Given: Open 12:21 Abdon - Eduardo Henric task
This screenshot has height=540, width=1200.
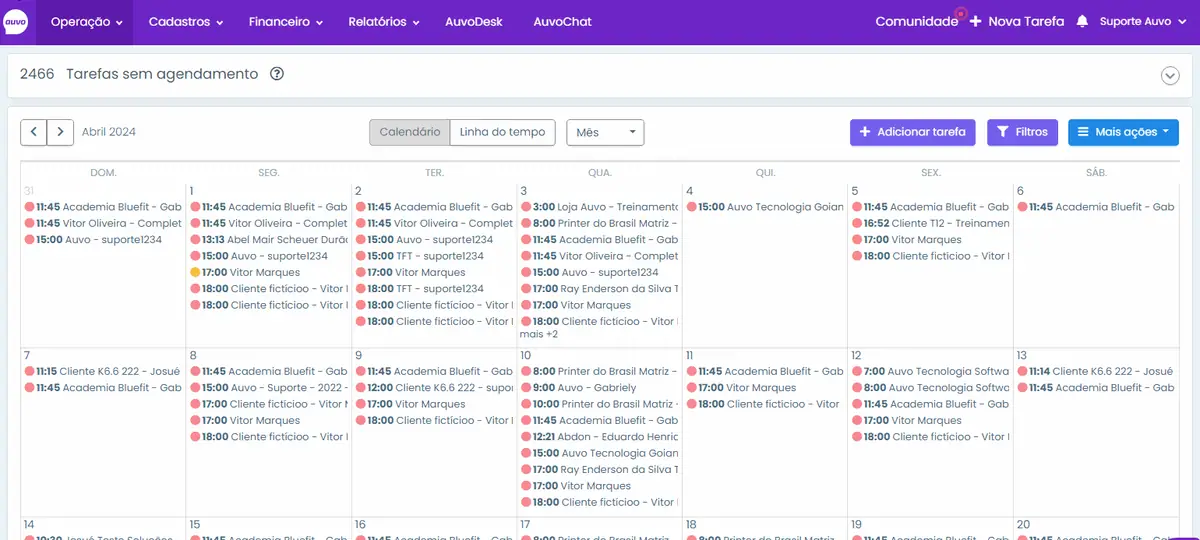Looking at the screenshot, I should tap(599, 437).
